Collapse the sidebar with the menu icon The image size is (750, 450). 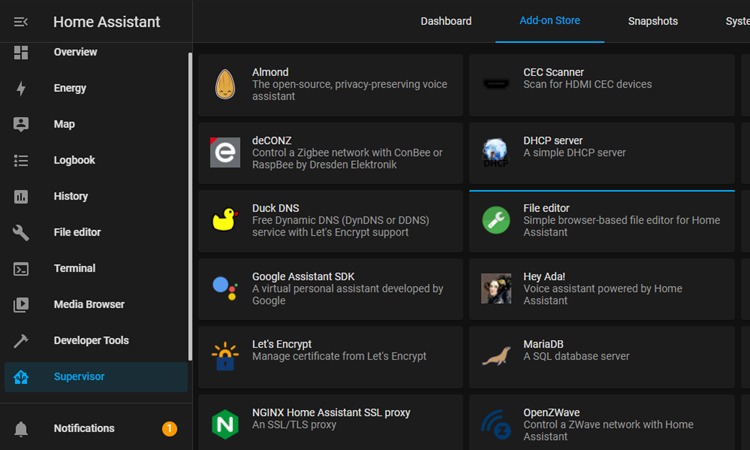point(21,21)
